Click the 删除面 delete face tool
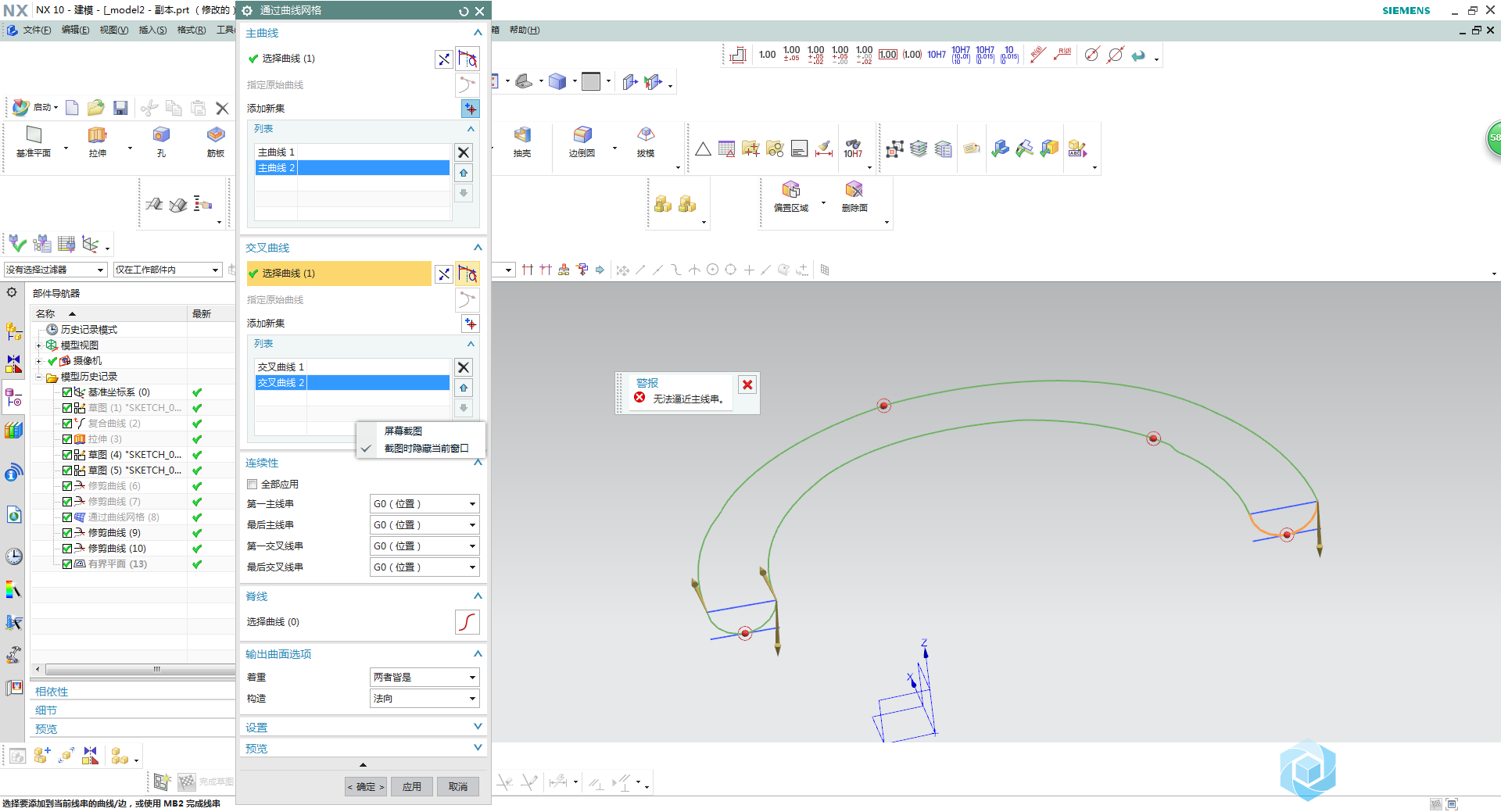This screenshot has height=812, width=1501. [854, 196]
